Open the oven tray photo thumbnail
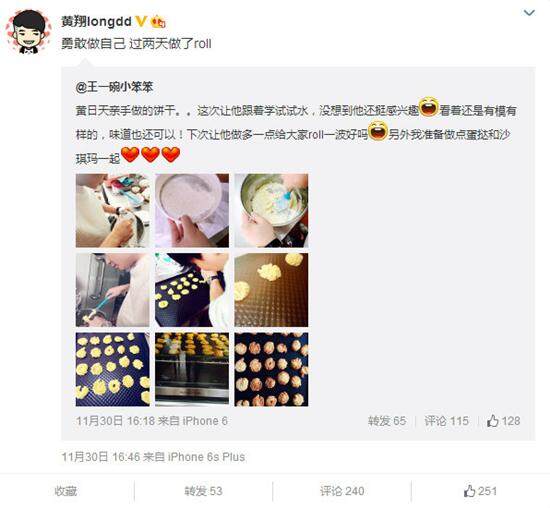Screen dimensions: 550x508 192,369
